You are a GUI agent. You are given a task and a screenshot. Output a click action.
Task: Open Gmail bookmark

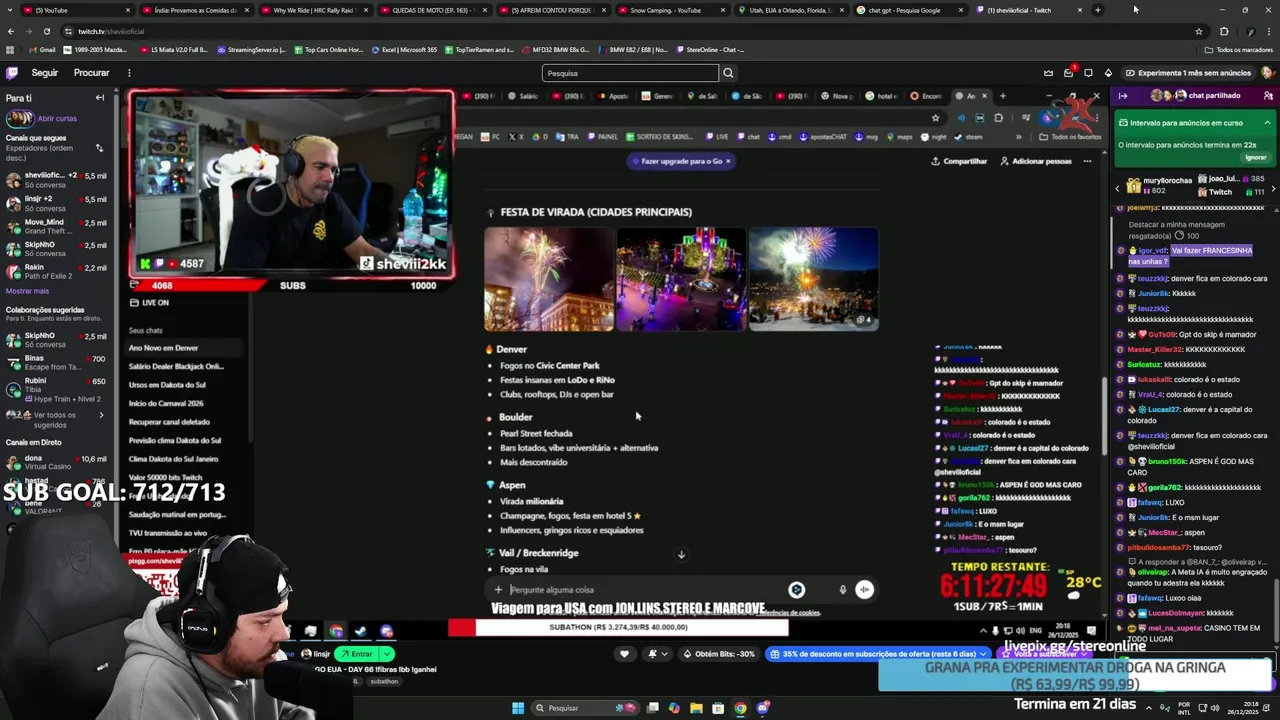pos(42,50)
